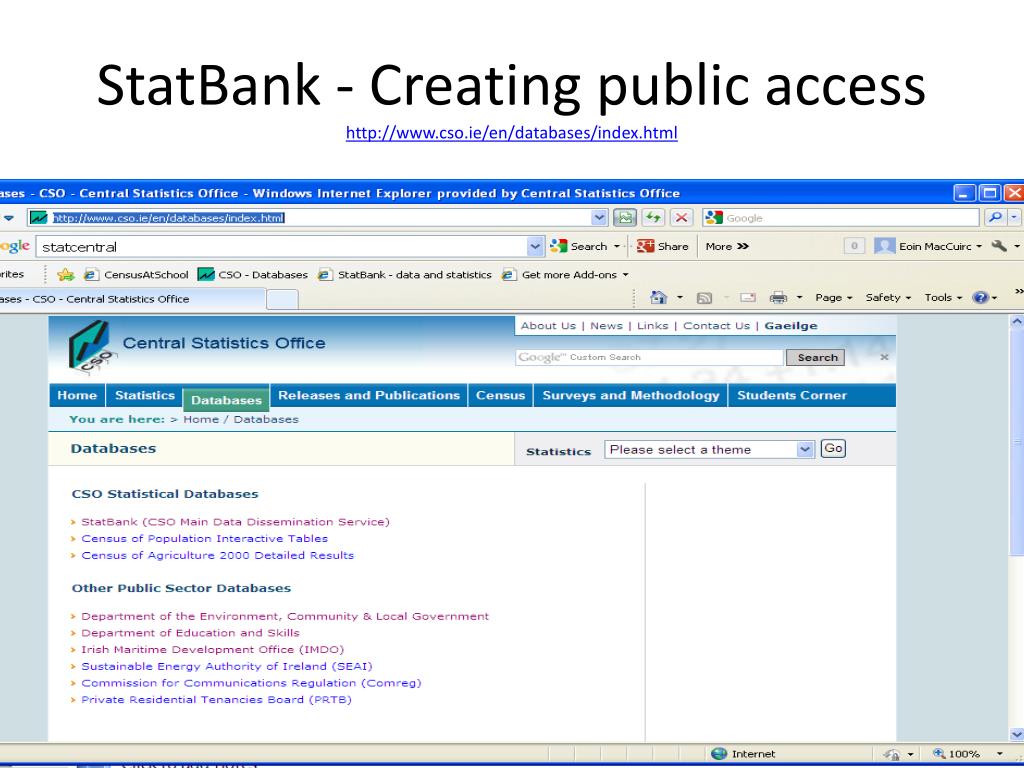Open the Surveys and Methodology tab
This screenshot has width=1024, height=768.
point(631,395)
